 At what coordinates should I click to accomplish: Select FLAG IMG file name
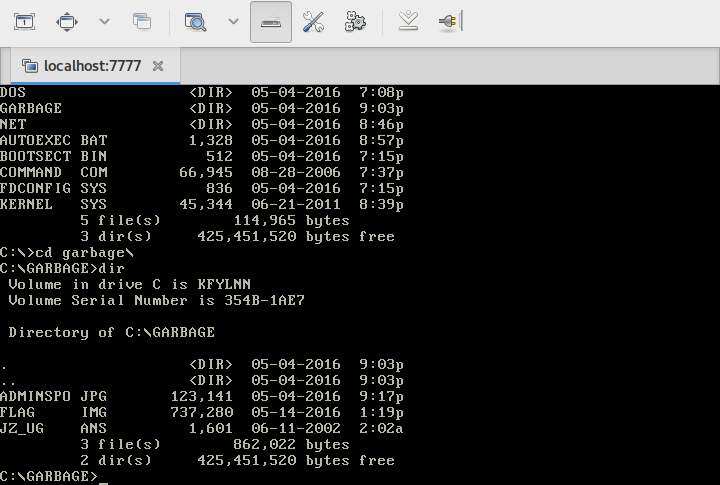(54, 412)
